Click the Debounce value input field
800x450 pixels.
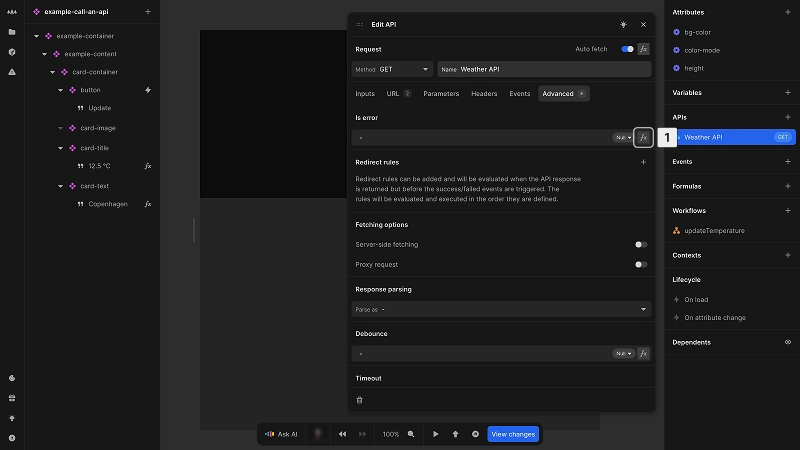(482, 353)
